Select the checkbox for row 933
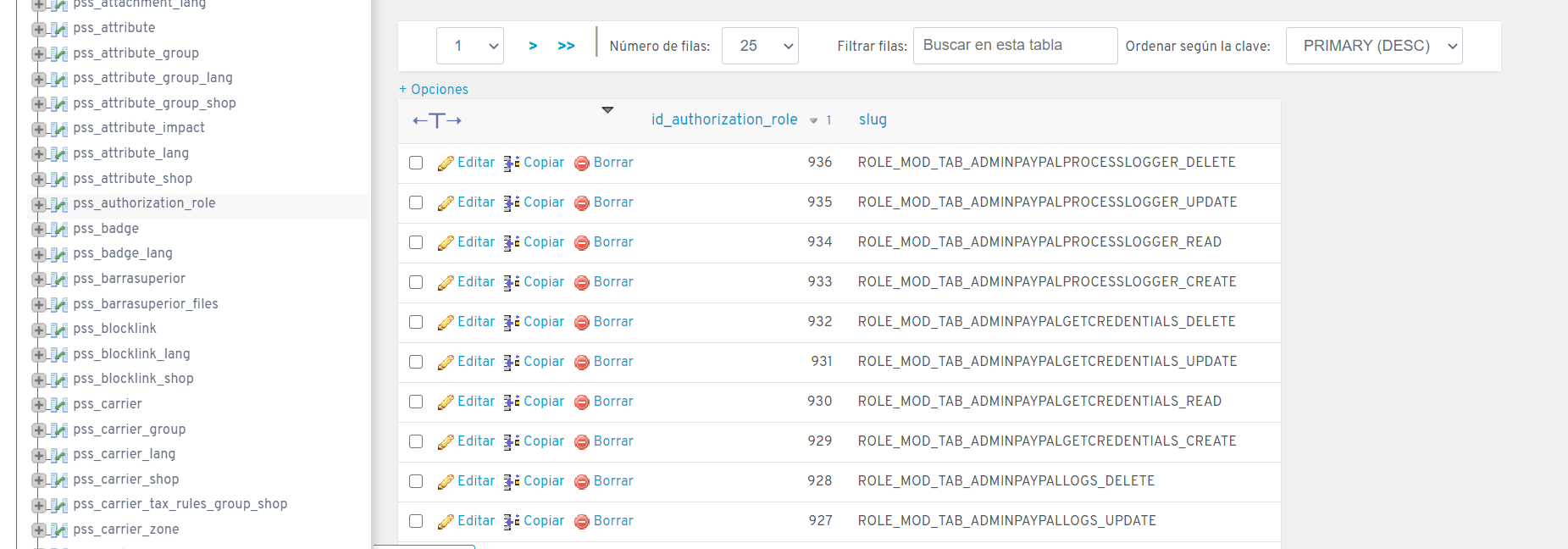Viewport: 1568px width, 549px height. pos(416,282)
